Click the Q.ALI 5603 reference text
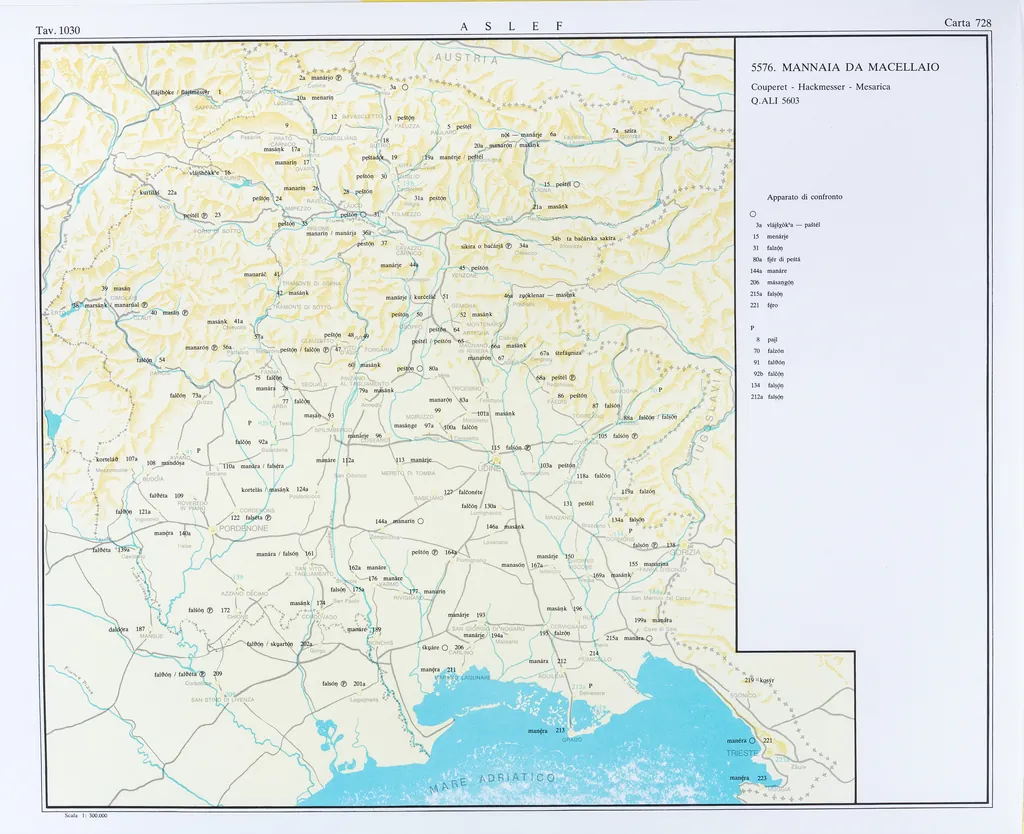The height and width of the screenshot is (834, 1024). pyautogui.click(x=775, y=100)
